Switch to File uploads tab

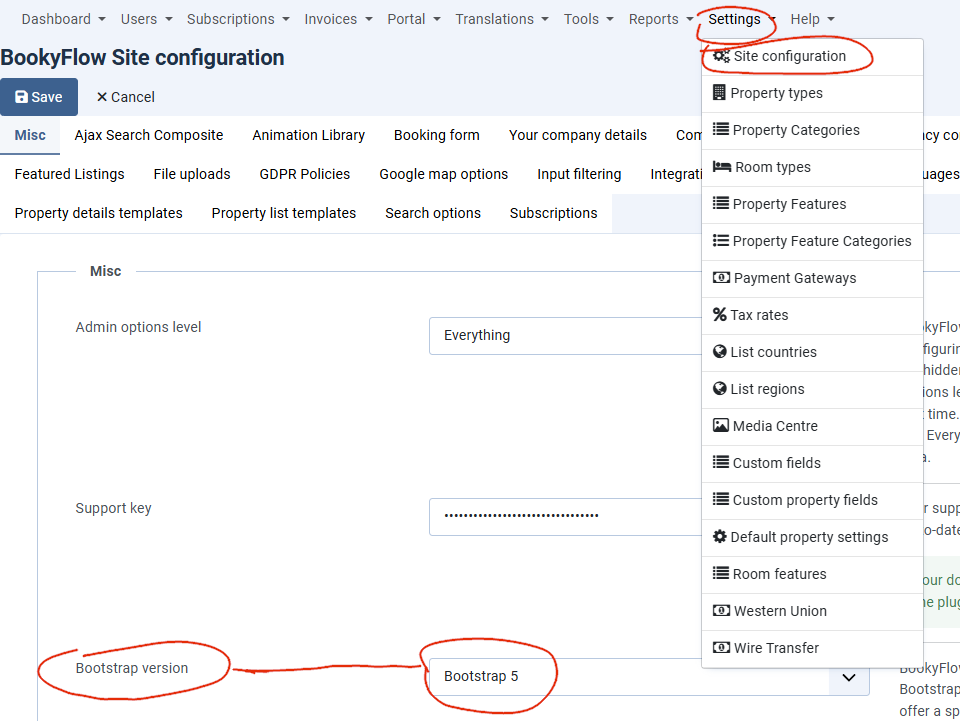(192, 174)
